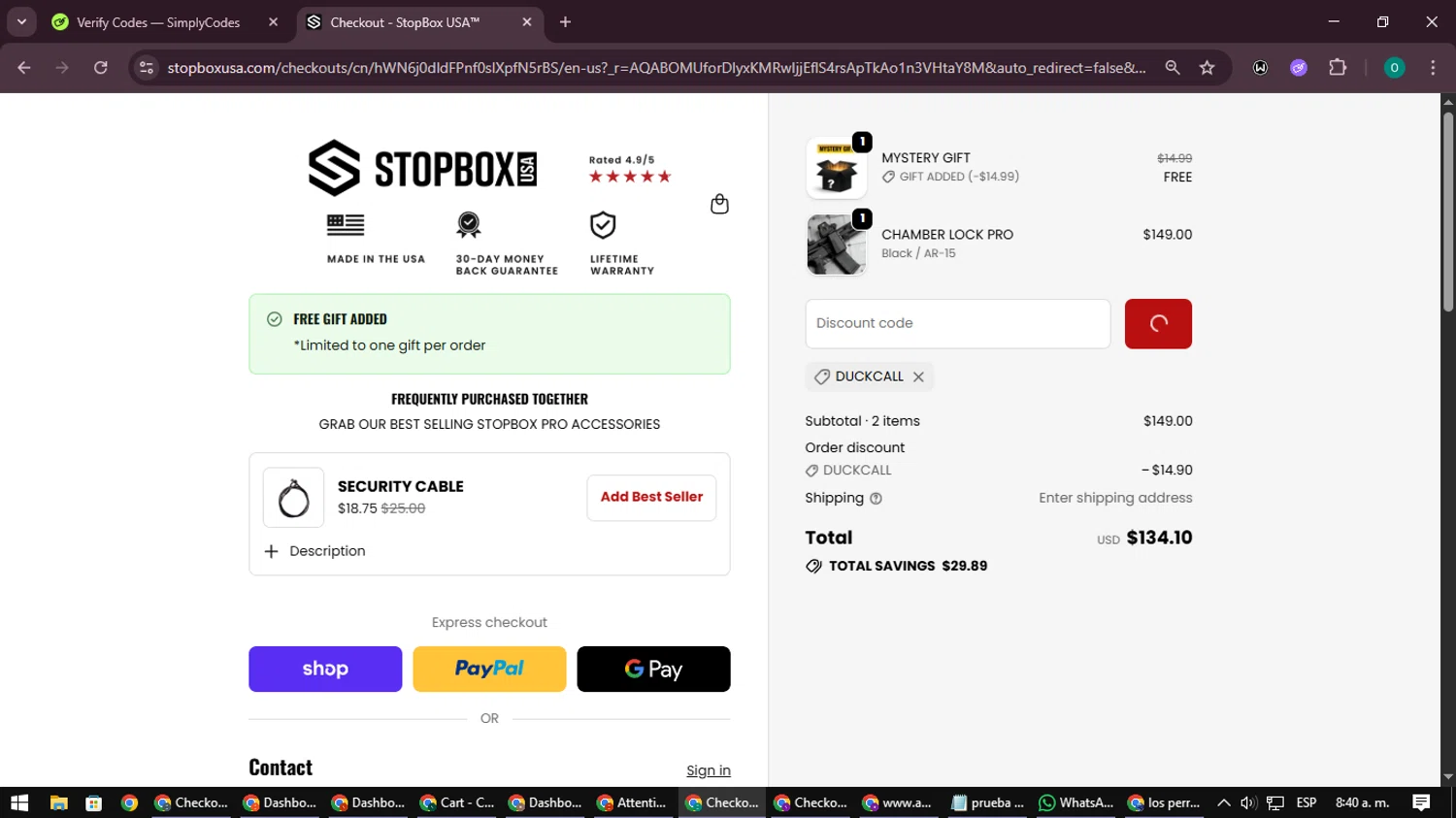Show hidden system tray icons
This screenshot has width=1456, height=818.
coord(1223,802)
